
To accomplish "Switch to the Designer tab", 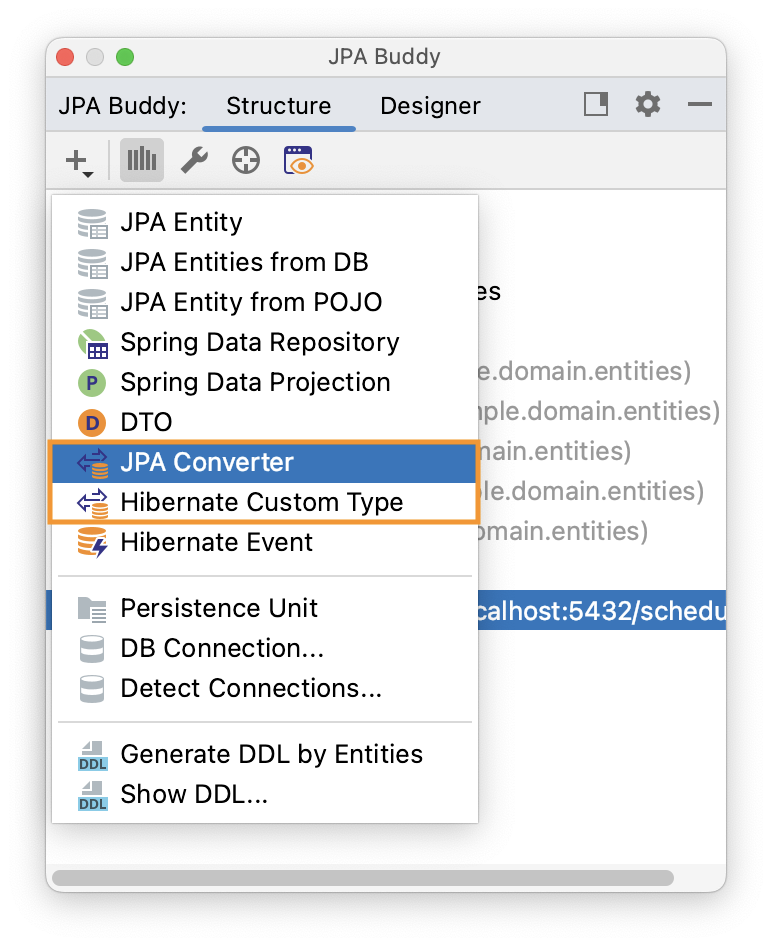I will [x=430, y=105].
